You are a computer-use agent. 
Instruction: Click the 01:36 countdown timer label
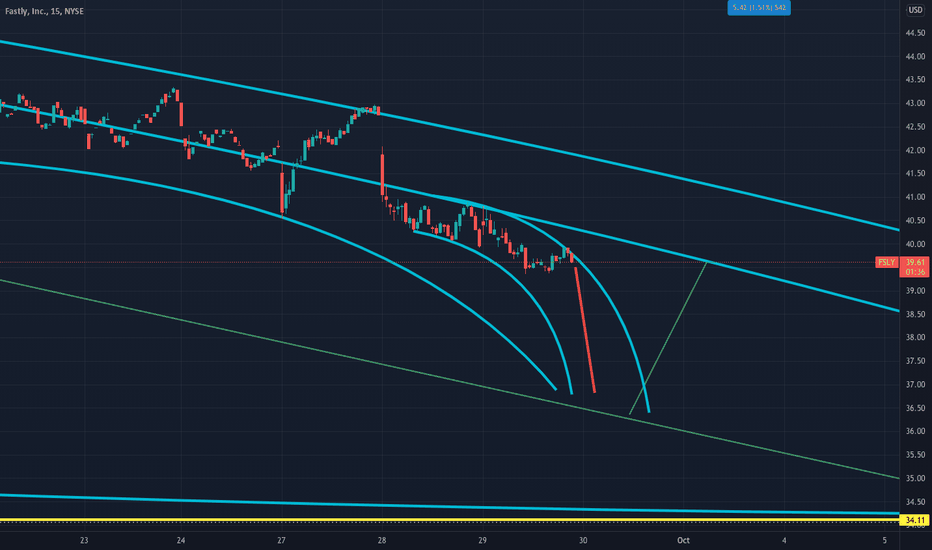915,272
